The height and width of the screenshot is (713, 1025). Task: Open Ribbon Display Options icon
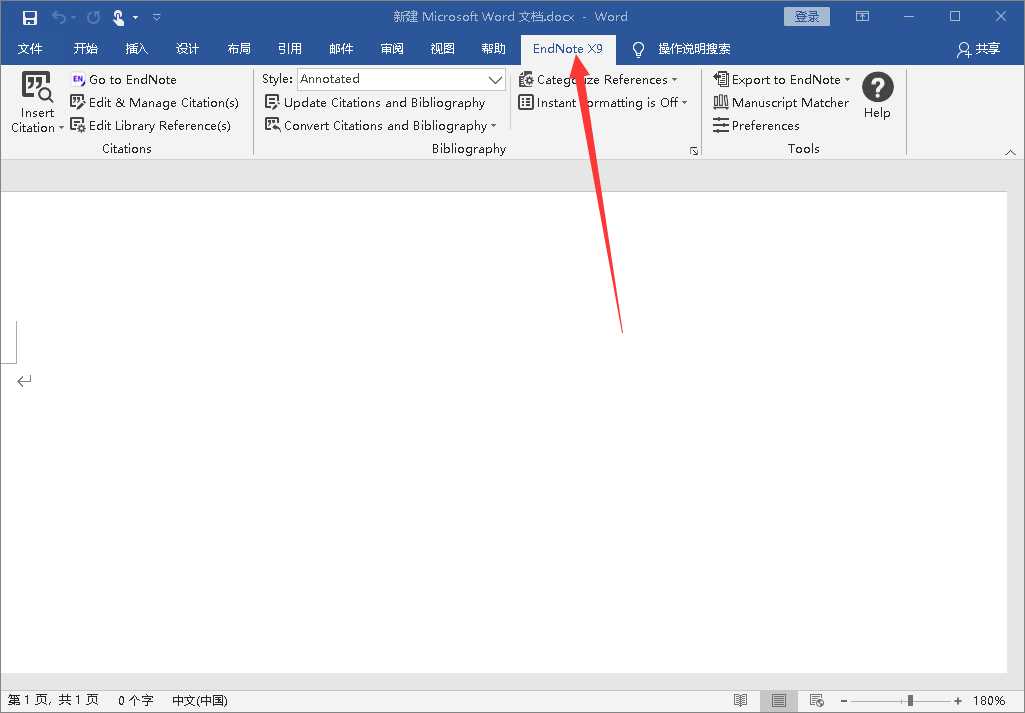coord(863,17)
